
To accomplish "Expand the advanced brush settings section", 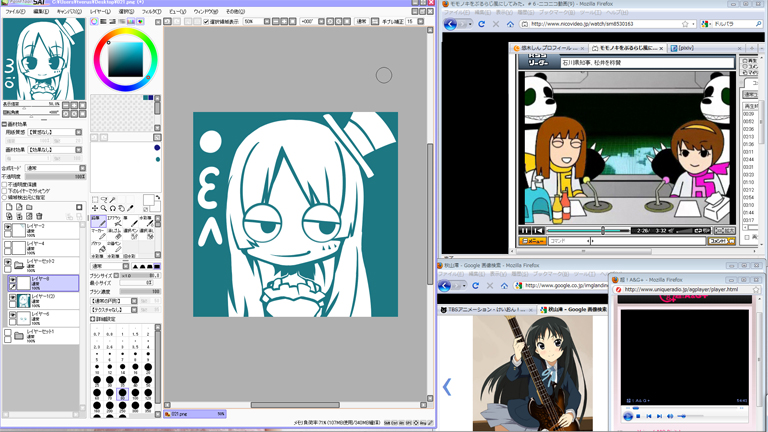I will pos(93,319).
